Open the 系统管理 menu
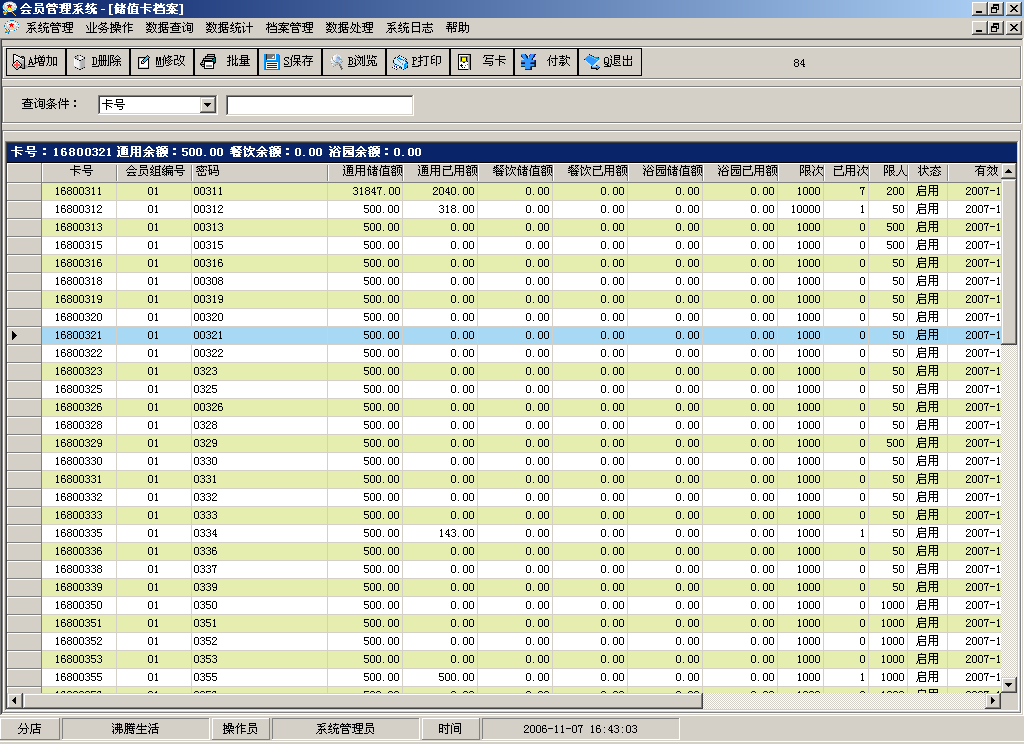The height and width of the screenshot is (744, 1024). coord(49,28)
